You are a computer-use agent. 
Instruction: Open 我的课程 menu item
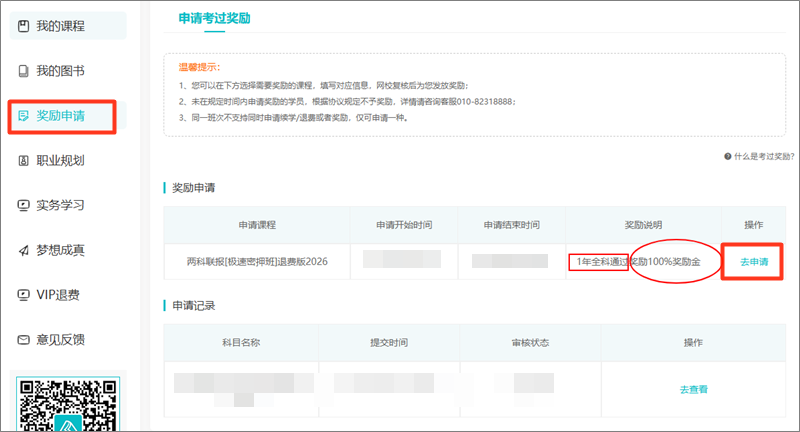coord(68,26)
